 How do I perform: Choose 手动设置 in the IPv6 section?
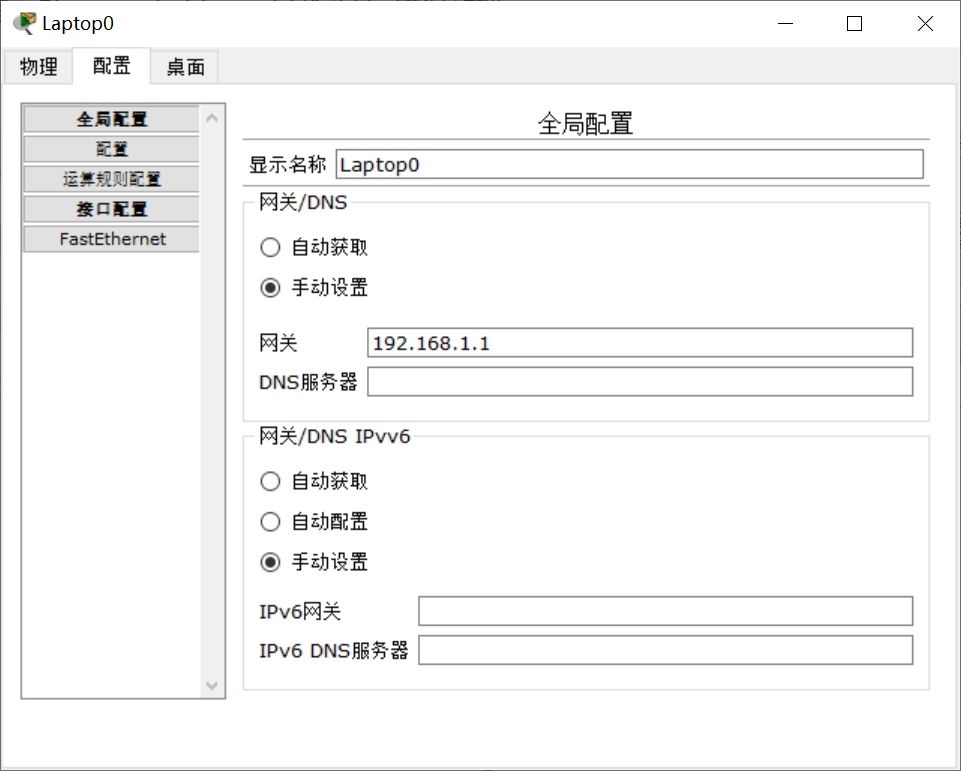point(270,562)
